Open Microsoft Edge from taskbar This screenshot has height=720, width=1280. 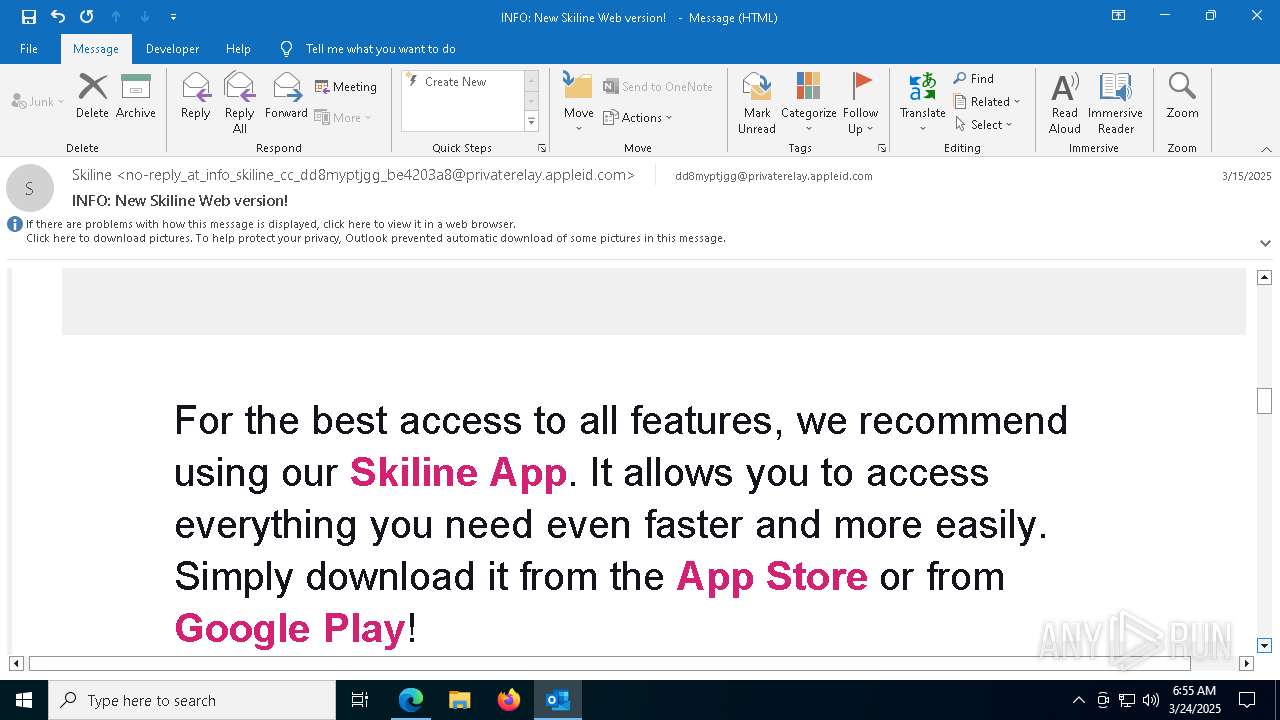tap(411, 700)
